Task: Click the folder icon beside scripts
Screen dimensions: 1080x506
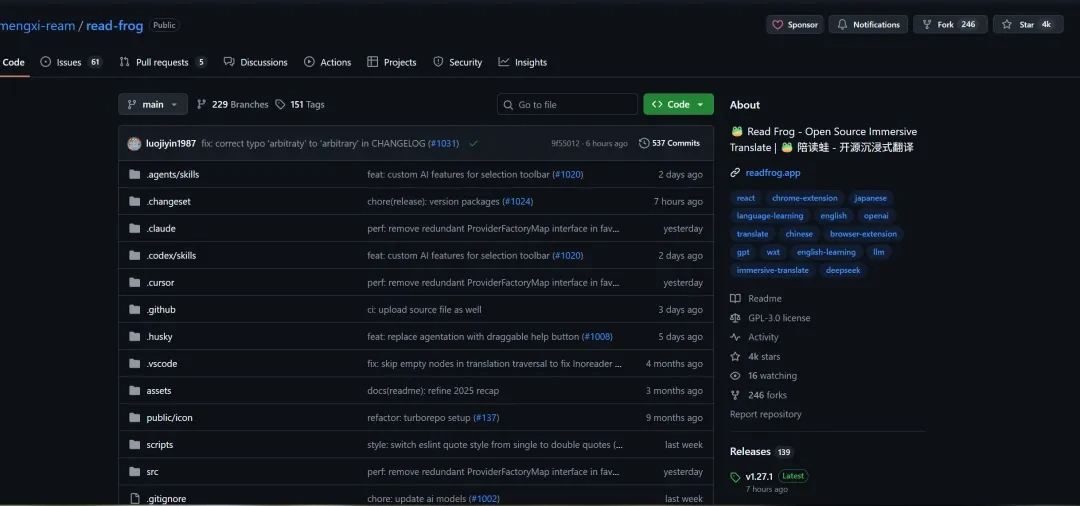Action: [x=134, y=445]
